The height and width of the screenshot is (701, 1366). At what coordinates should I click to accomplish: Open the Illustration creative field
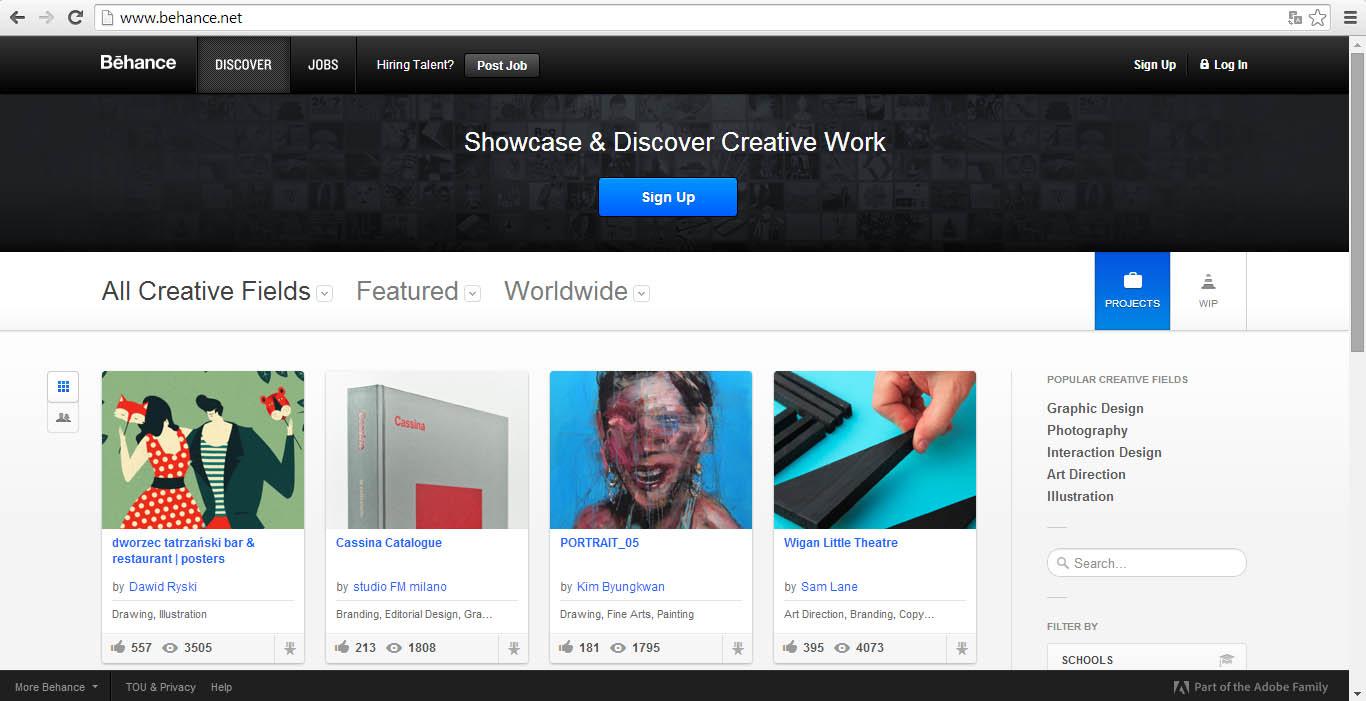[1080, 496]
